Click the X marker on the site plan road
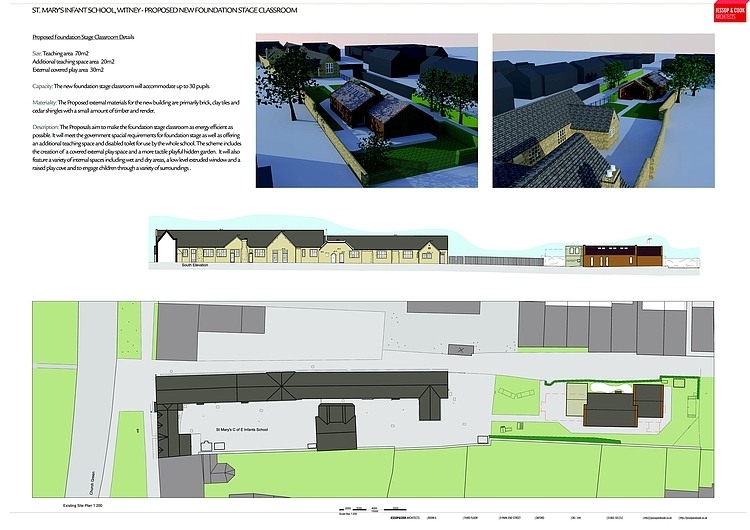This screenshot has width=750, height=530. pos(461,349)
